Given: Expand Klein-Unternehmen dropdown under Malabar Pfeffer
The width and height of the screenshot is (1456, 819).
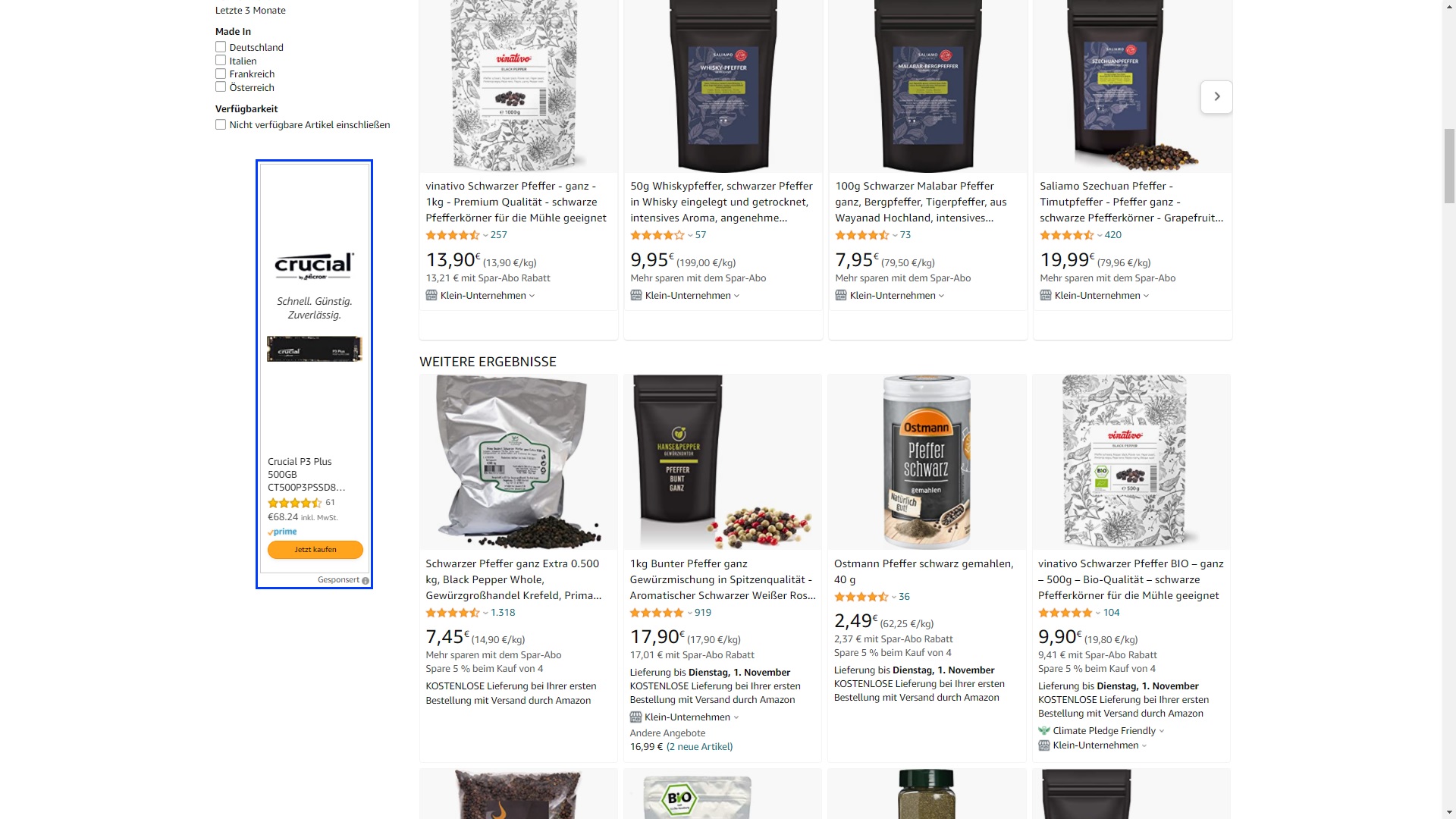Looking at the screenshot, I should coord(942,296).
